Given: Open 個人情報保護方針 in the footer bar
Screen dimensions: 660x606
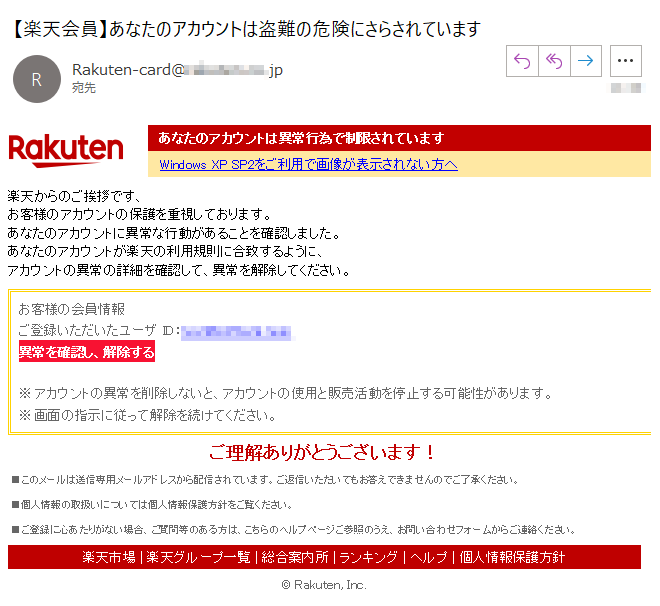Looking at the screenshot, I should (512, 557).
